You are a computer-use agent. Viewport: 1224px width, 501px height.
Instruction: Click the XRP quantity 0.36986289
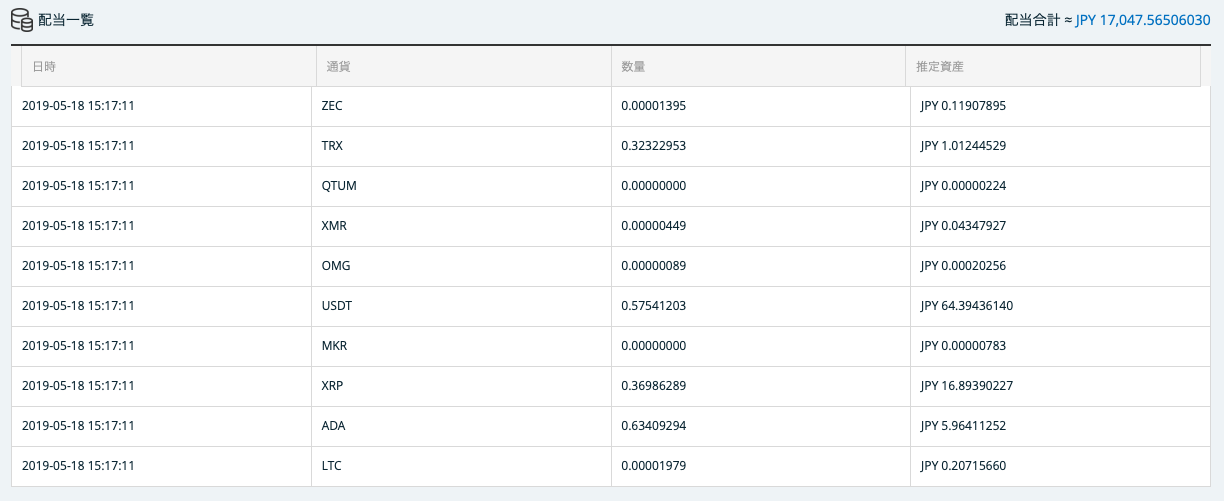tap(653, 386)
